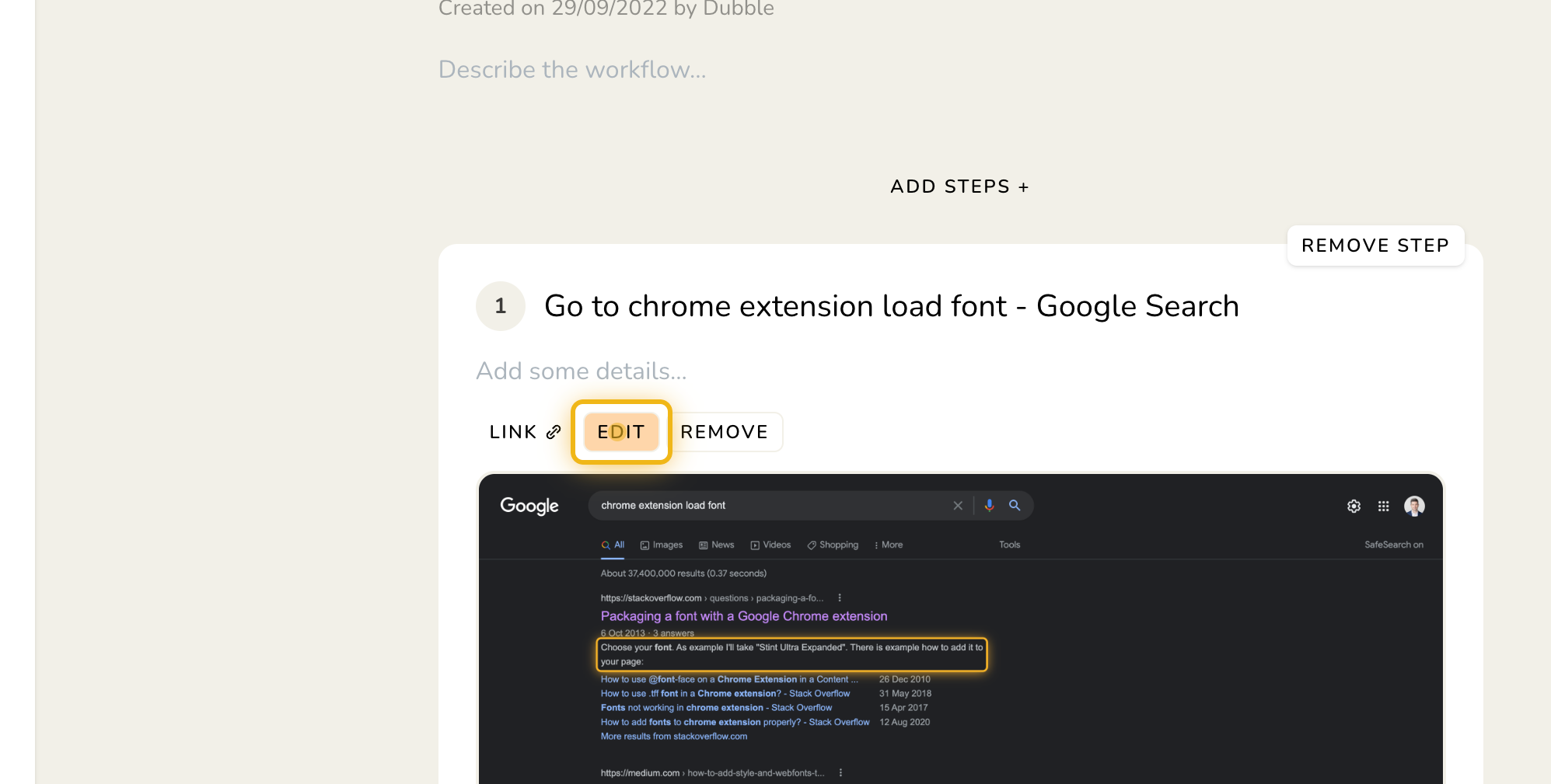Open 'How to add fonts to chrome extension properly?' link
This screenshot has width=1551, height=784.
(735, 723)
